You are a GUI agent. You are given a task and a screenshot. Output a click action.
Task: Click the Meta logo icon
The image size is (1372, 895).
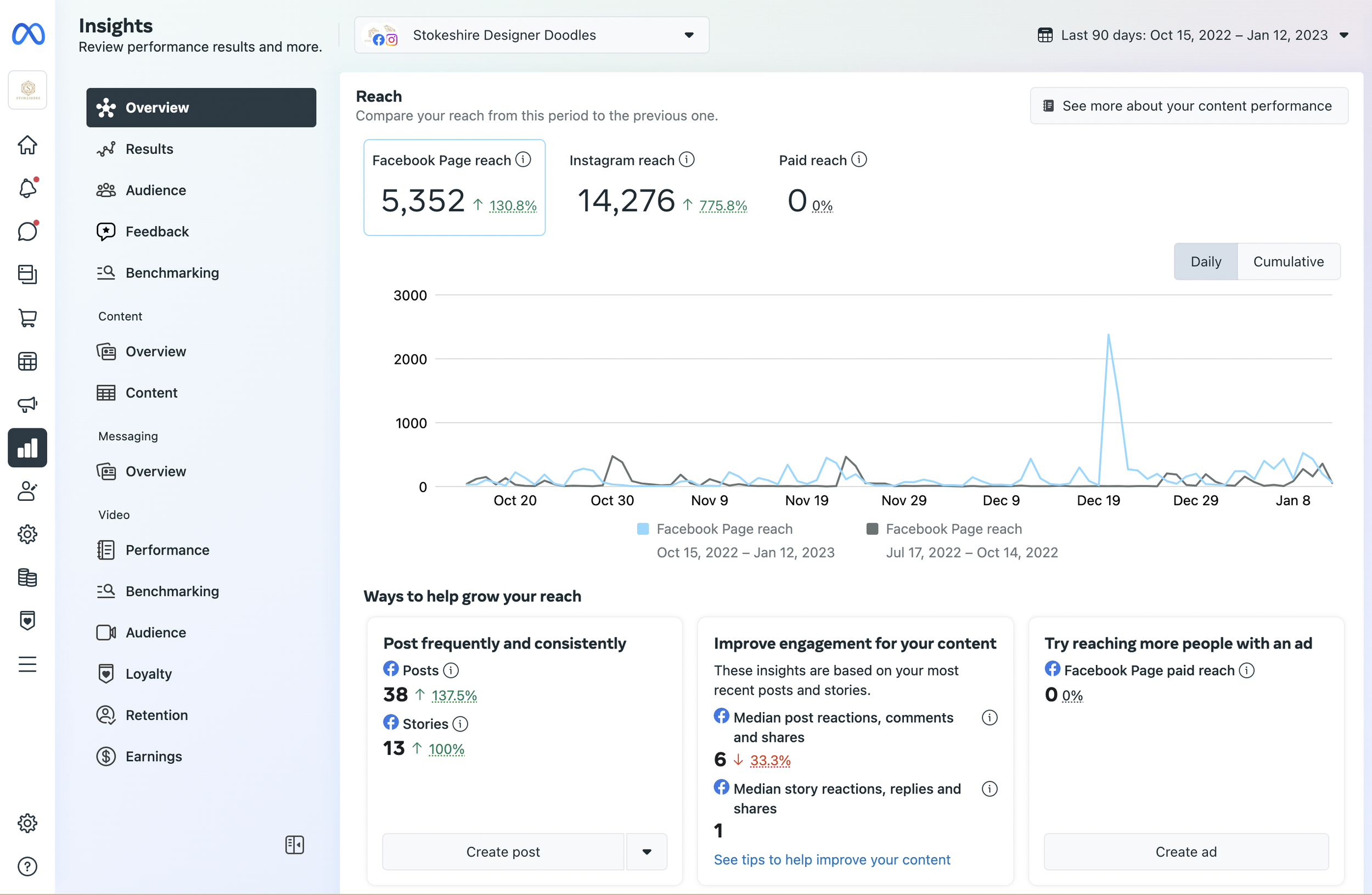[27, 34]
